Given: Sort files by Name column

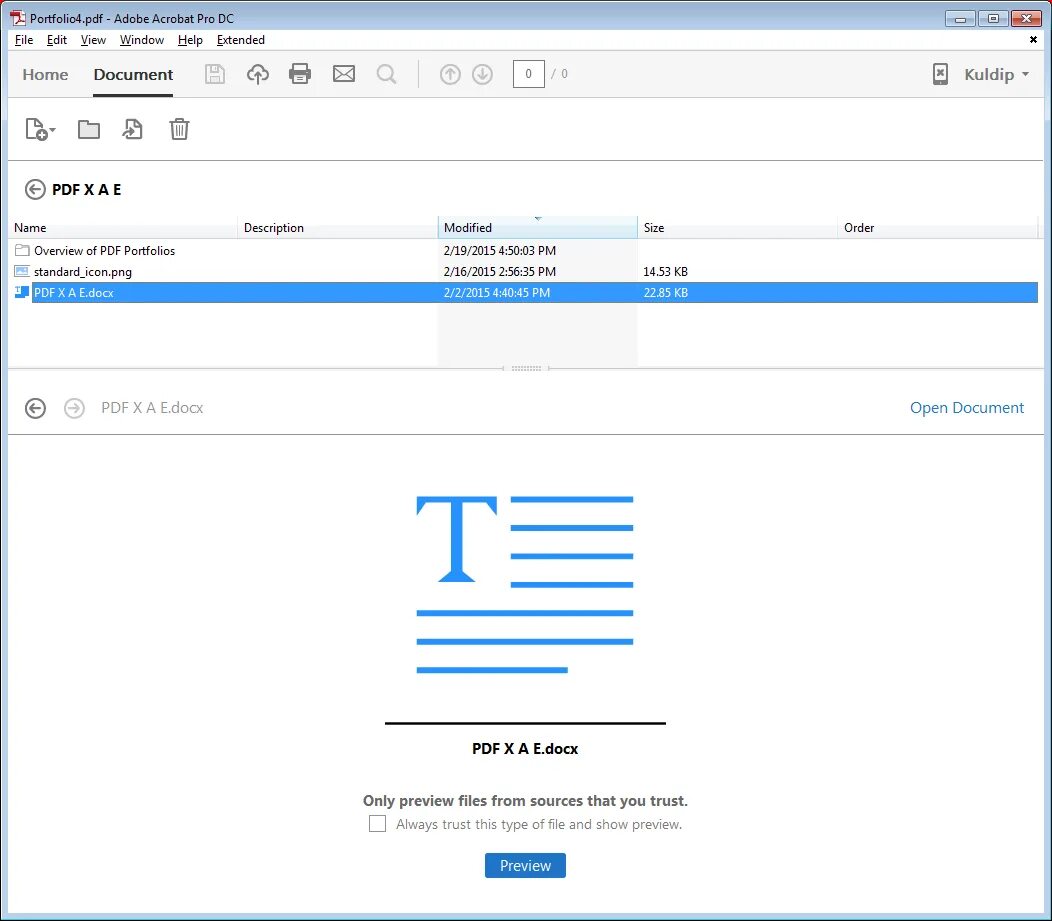Looking at the screenshot, I should click(125, 227).
